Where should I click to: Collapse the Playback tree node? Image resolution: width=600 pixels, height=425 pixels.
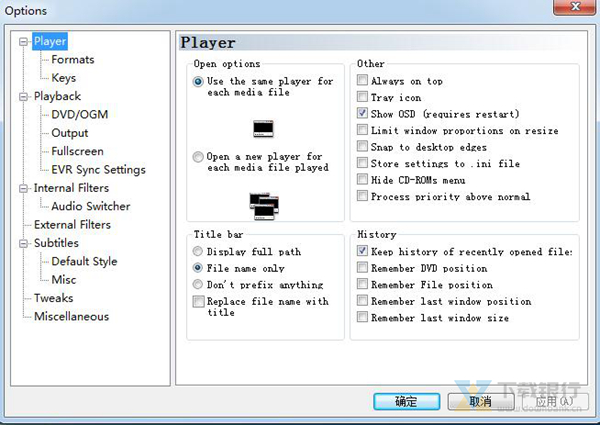pyautogui.click(x=23, y=96)
